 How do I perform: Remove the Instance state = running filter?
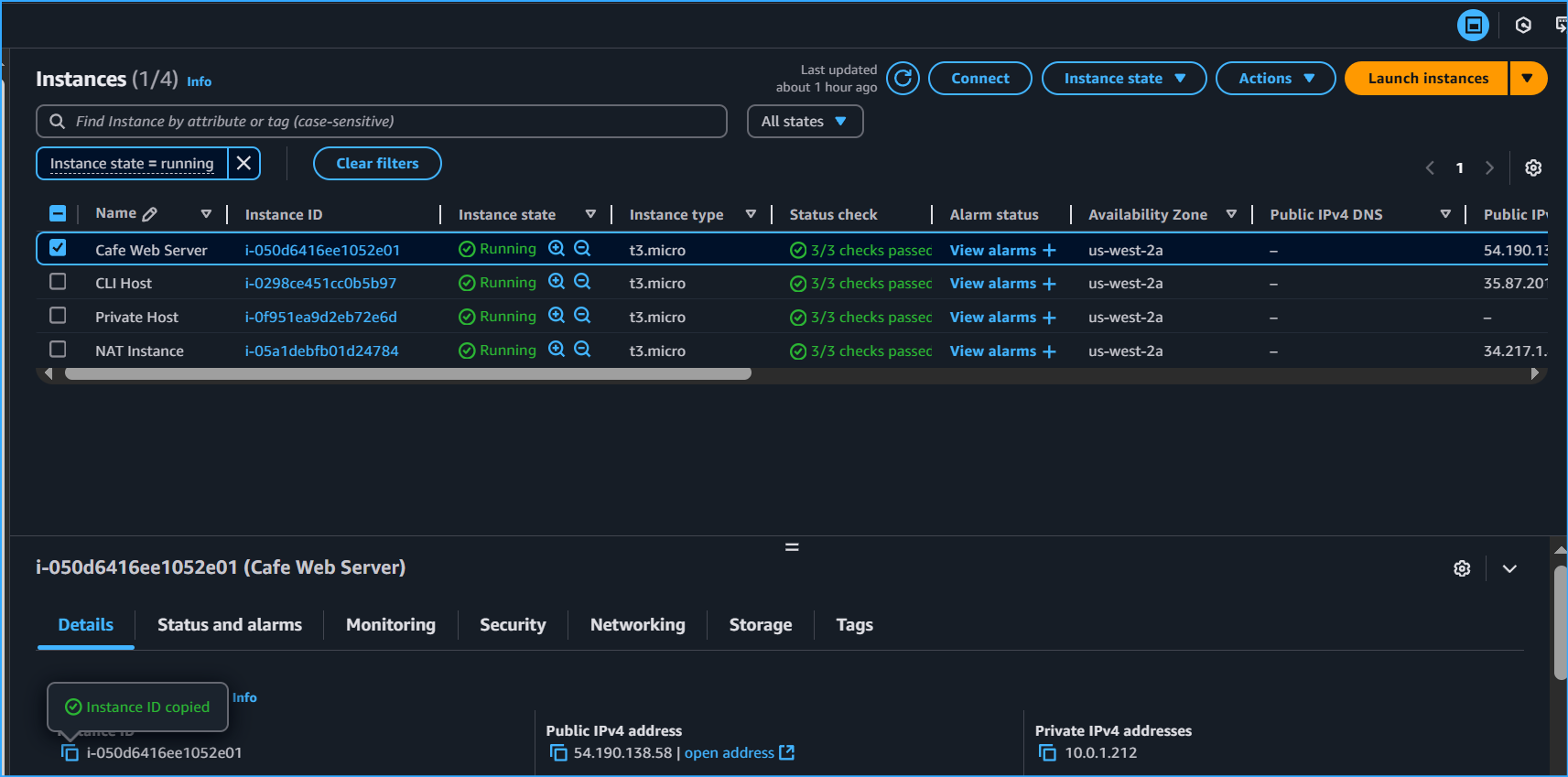(x=243, y=163)
